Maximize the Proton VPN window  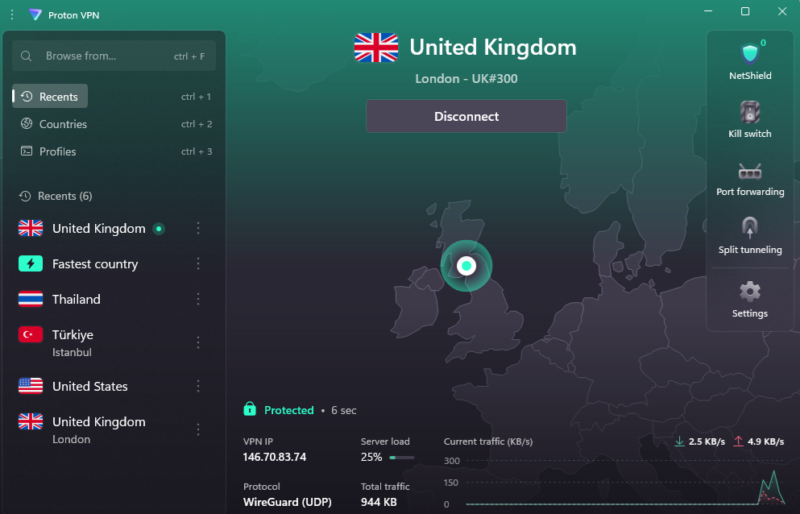(x=745, y=11)
